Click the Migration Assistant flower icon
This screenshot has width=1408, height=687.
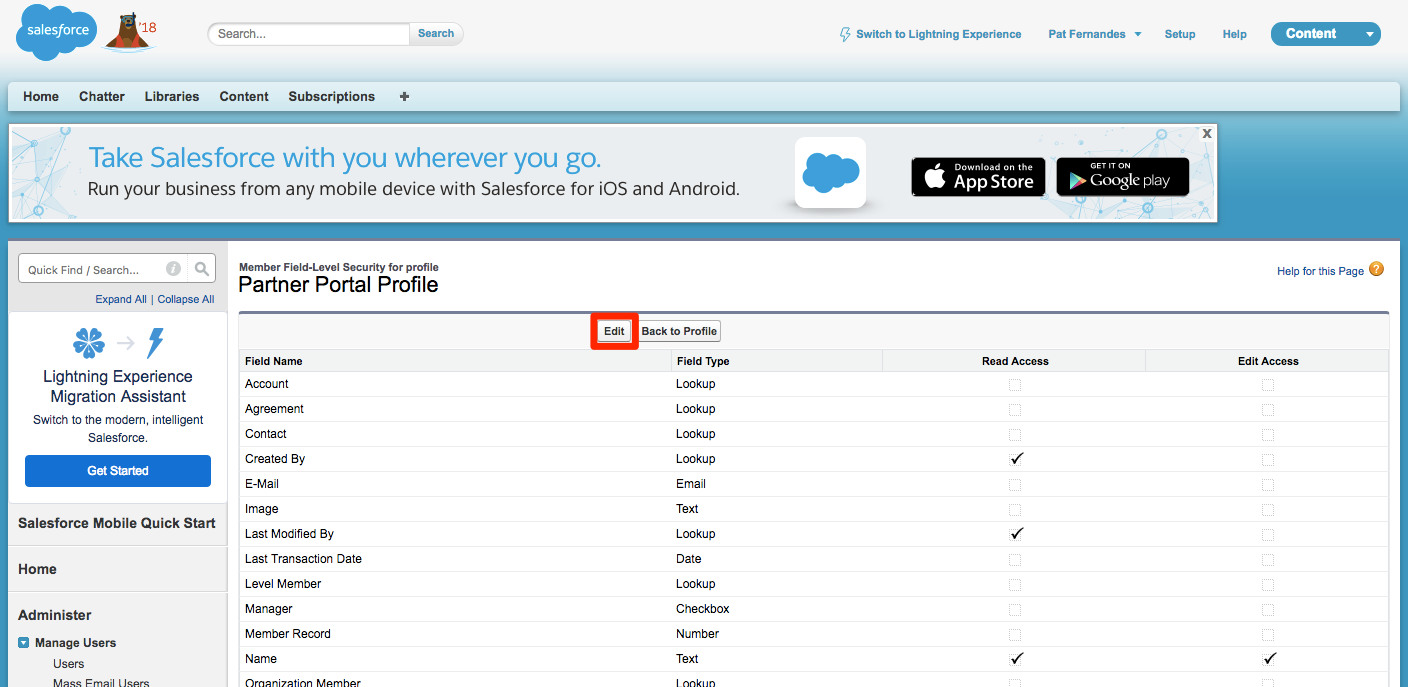click(89, 344)
